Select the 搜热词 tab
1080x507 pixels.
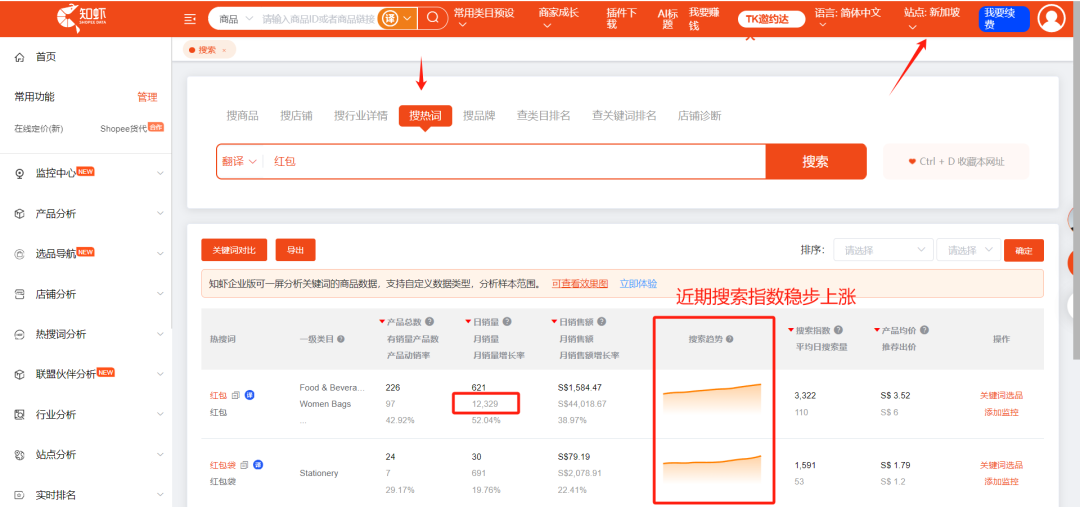pyautogui.click(x=426, y=116)
